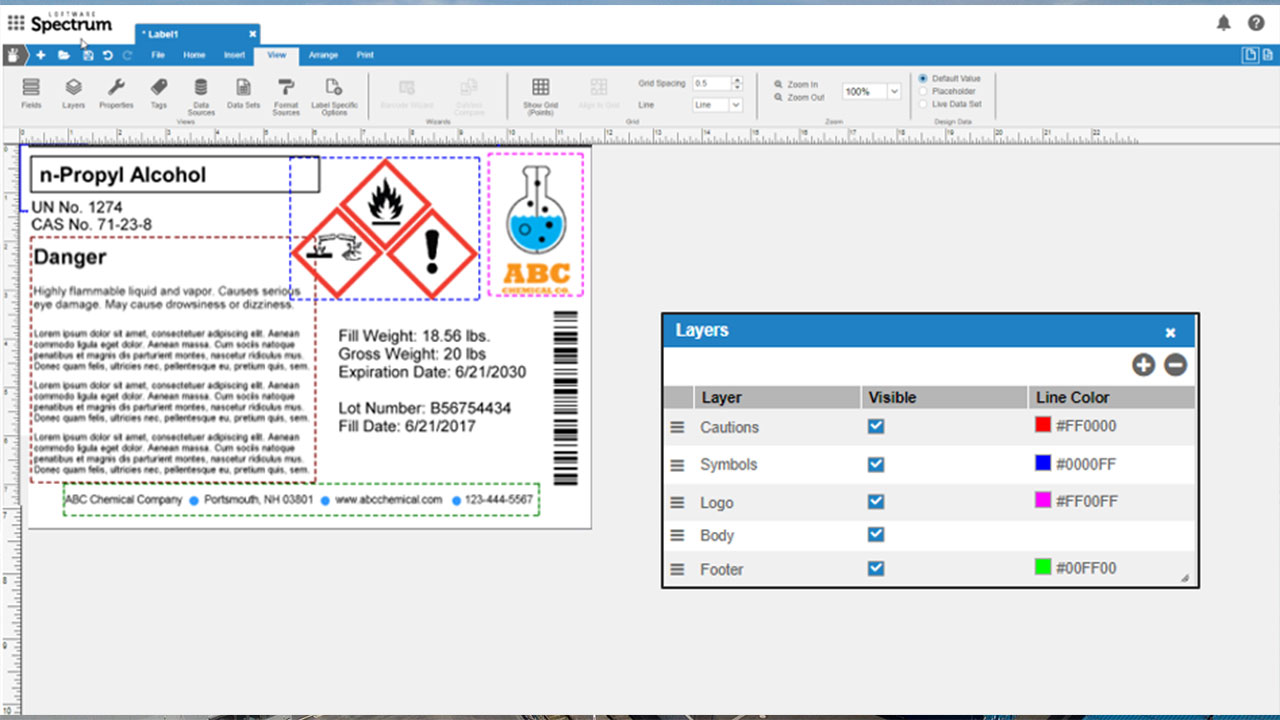Increase Grid Spacing with the stepper
The width and height of the screenshot is (1280, 720).
click(x=738, y=80)
